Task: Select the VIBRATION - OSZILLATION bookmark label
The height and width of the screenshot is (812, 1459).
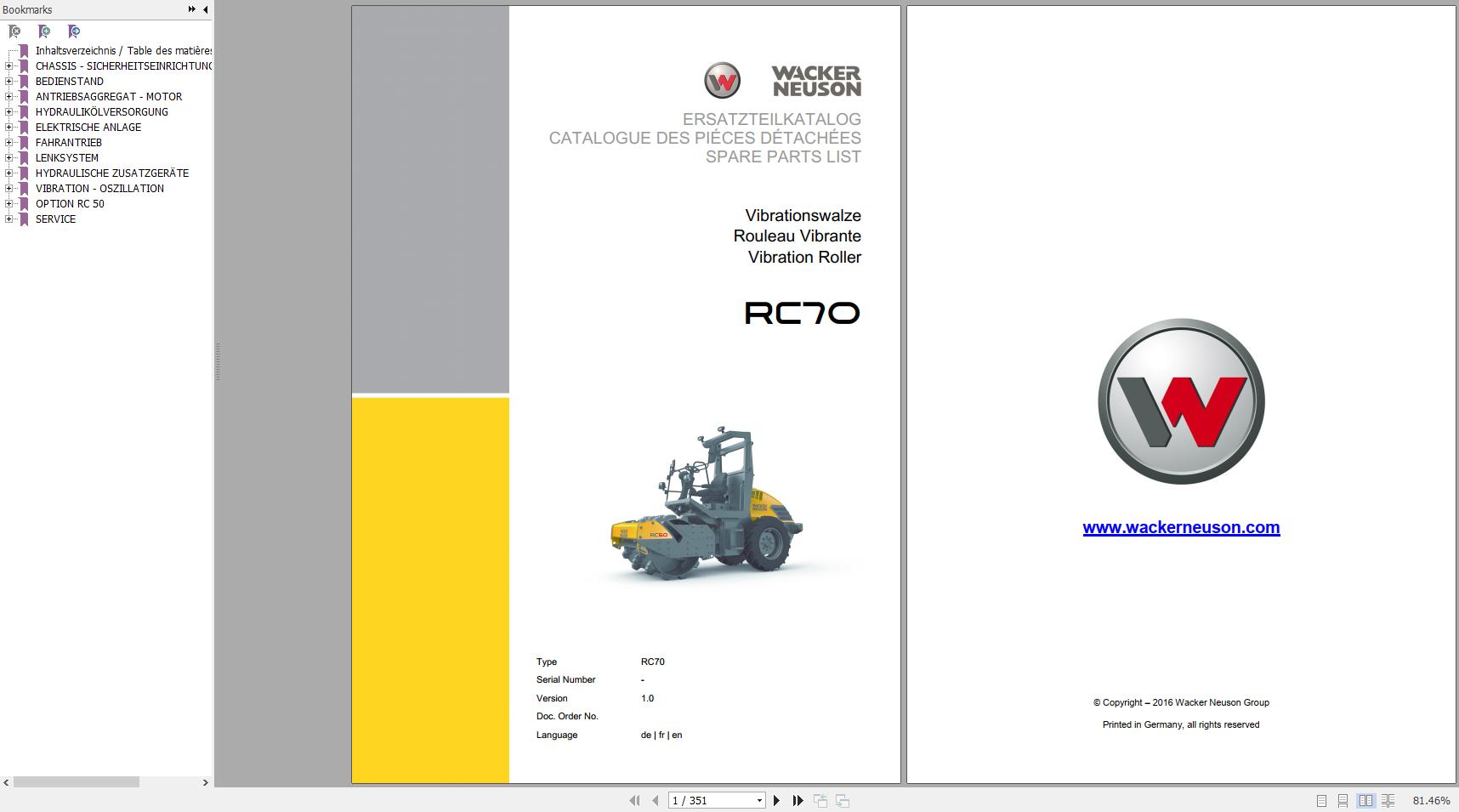Action: tap(99, 188)
